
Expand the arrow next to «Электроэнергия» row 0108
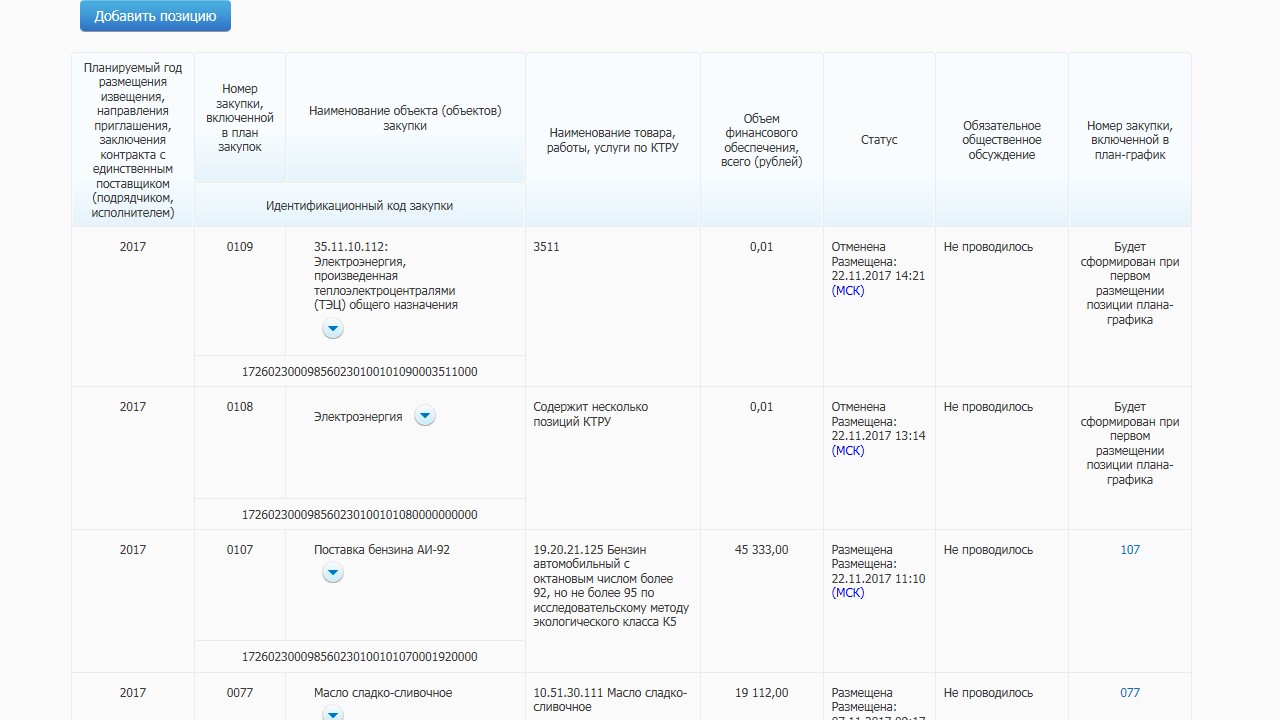[x=425, y=416]
